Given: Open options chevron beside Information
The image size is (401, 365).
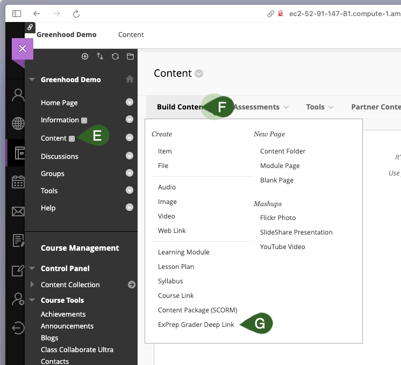Looking at the screenshot, I should (130, 119).
